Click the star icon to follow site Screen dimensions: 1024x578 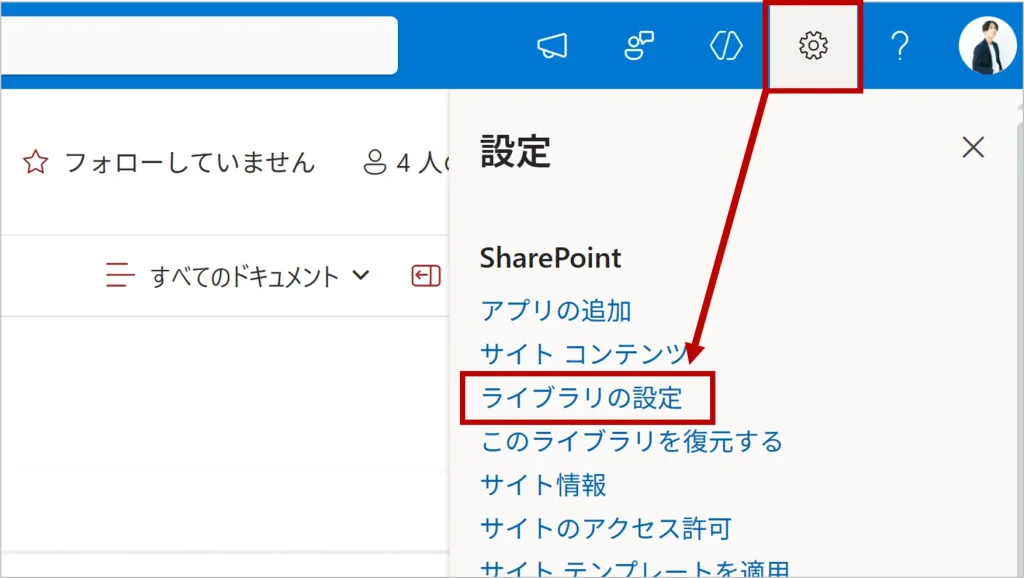click(35, 162)
